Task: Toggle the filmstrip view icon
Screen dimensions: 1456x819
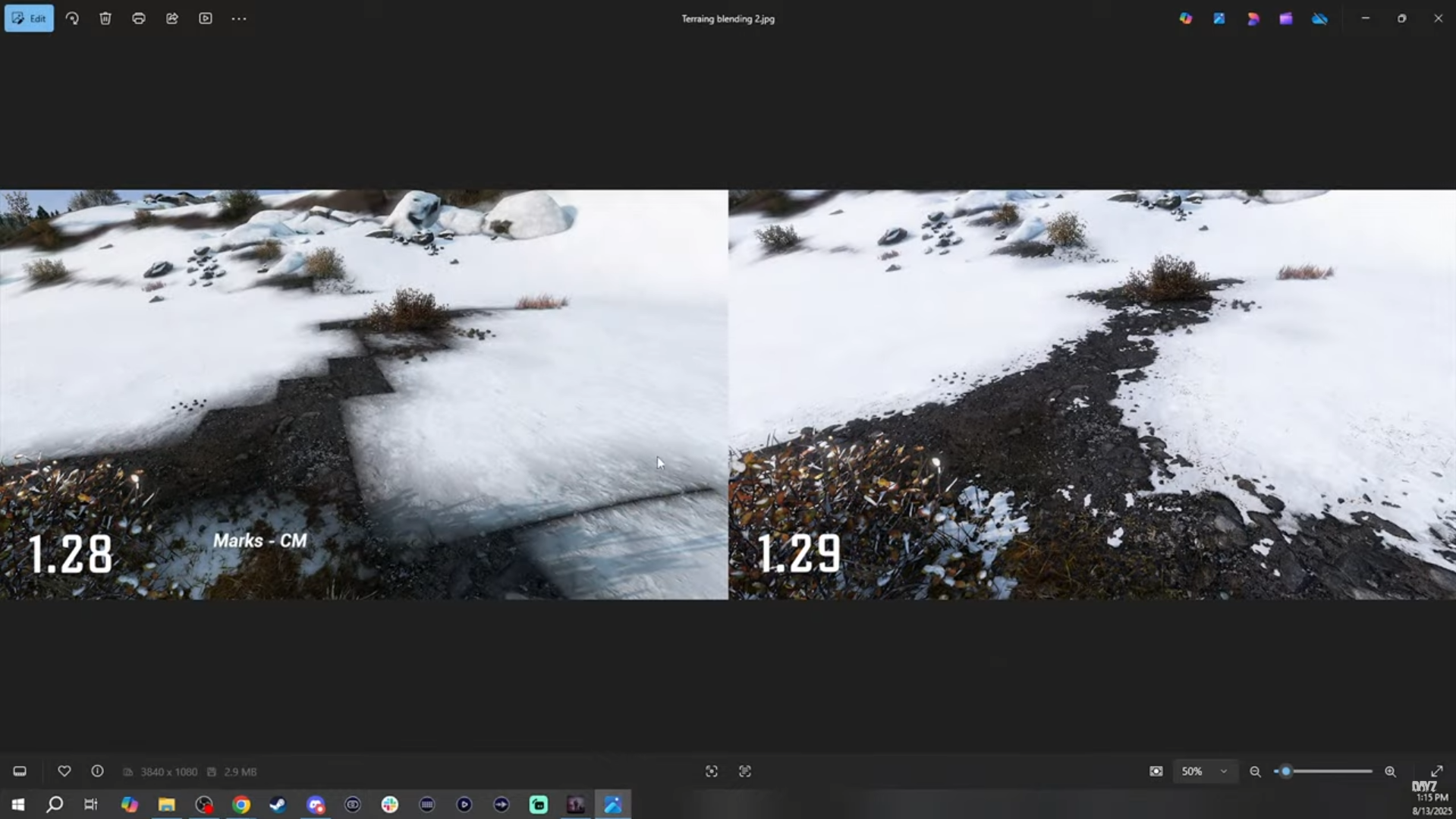Action: click(20, 771)
